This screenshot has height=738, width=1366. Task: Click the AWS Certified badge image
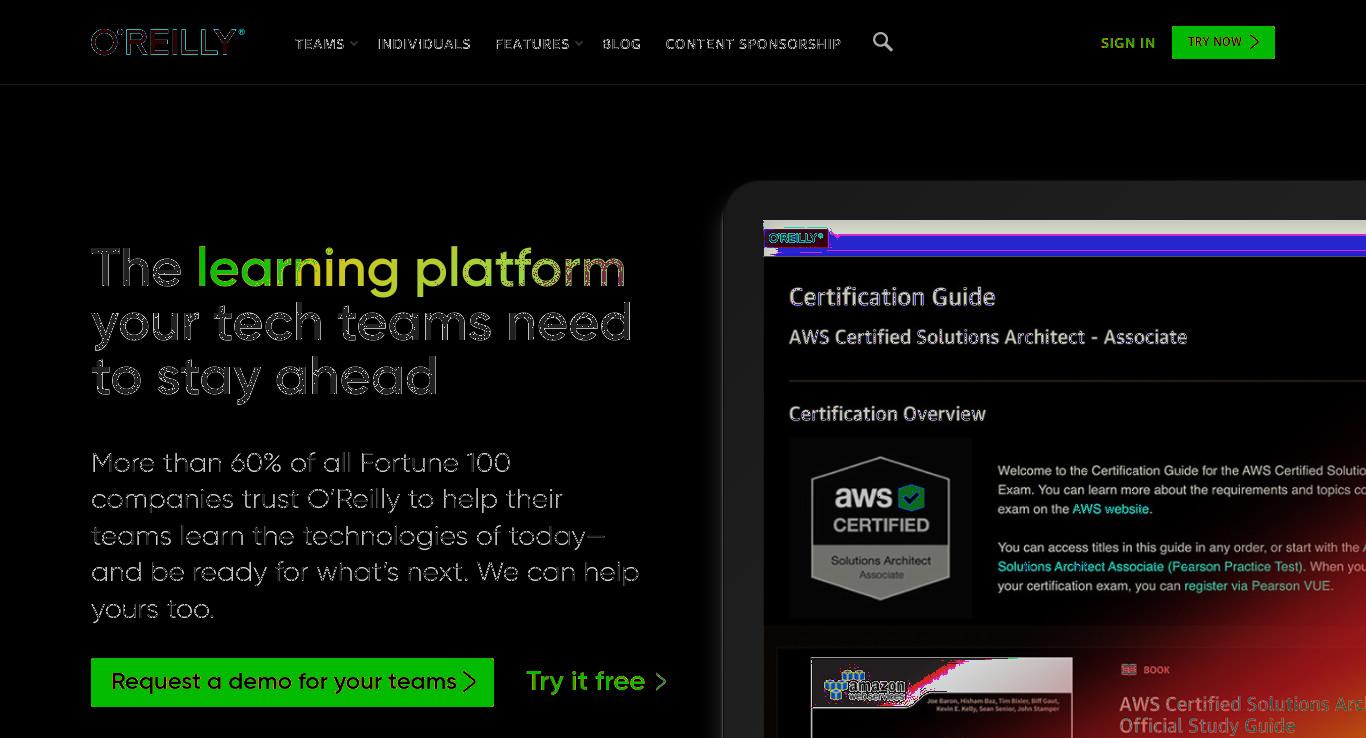click(881, 528)
